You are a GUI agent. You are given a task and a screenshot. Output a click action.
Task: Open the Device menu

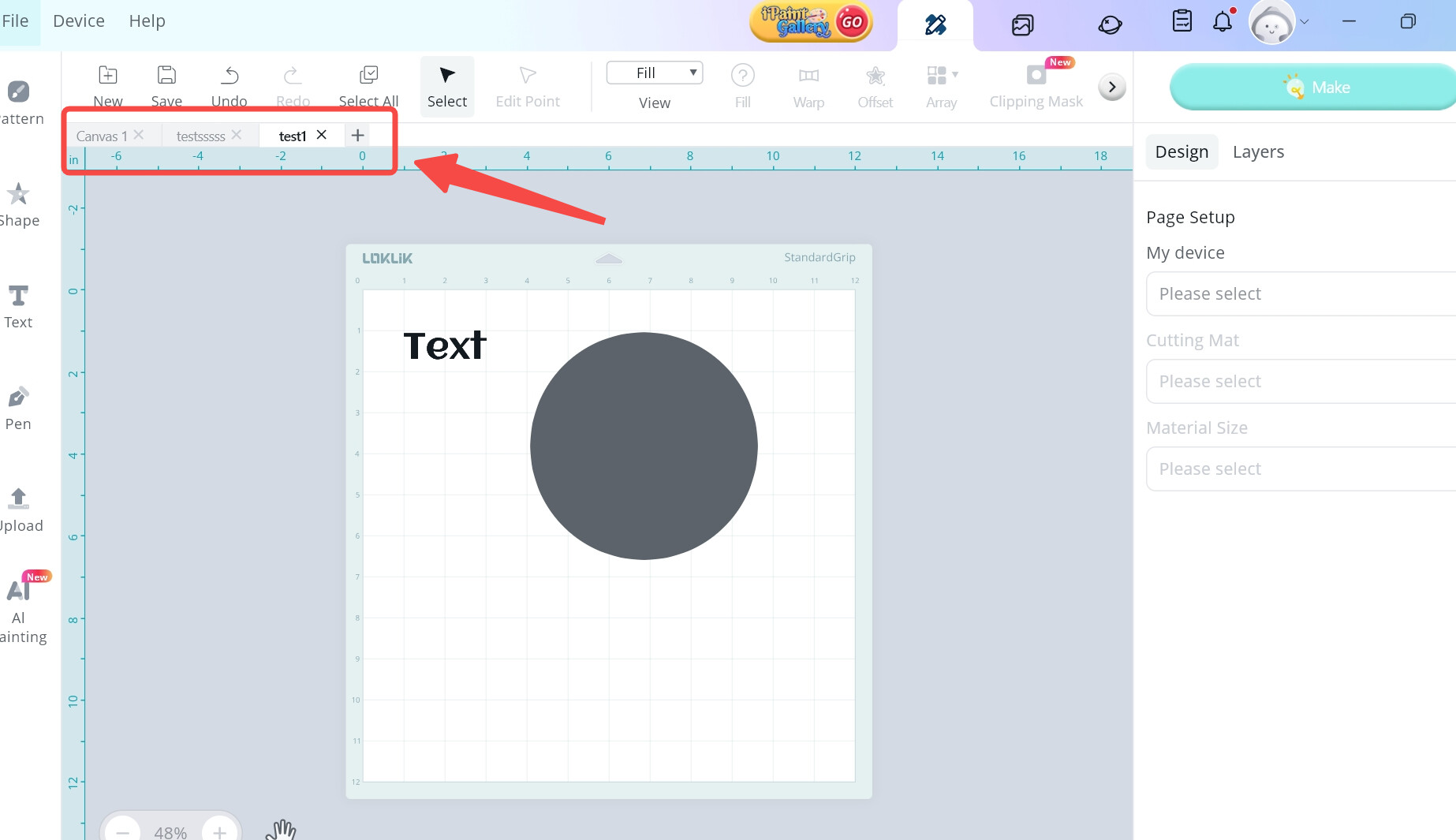click(78, 21)
